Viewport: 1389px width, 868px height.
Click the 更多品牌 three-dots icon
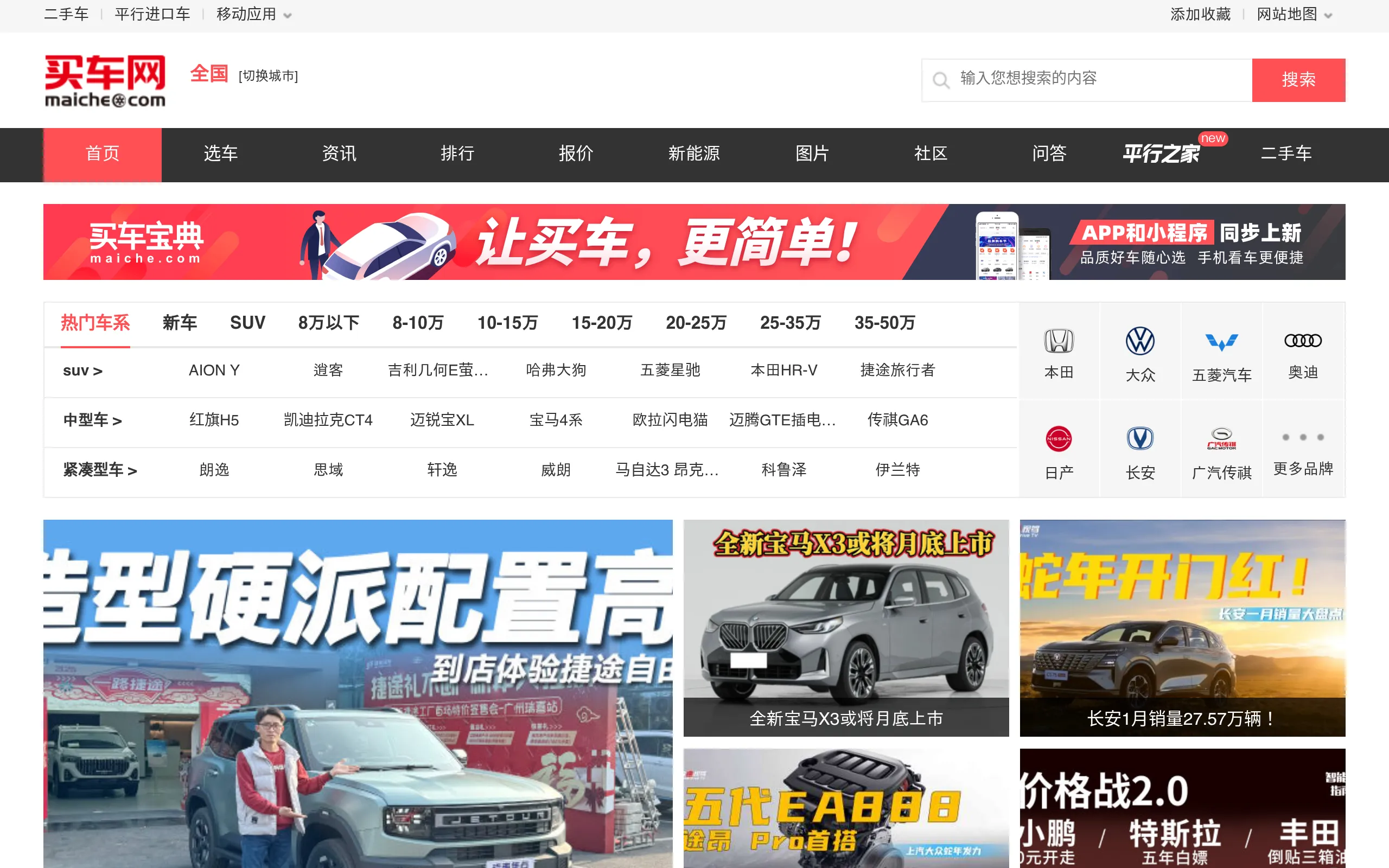[x=1303, y=437]
